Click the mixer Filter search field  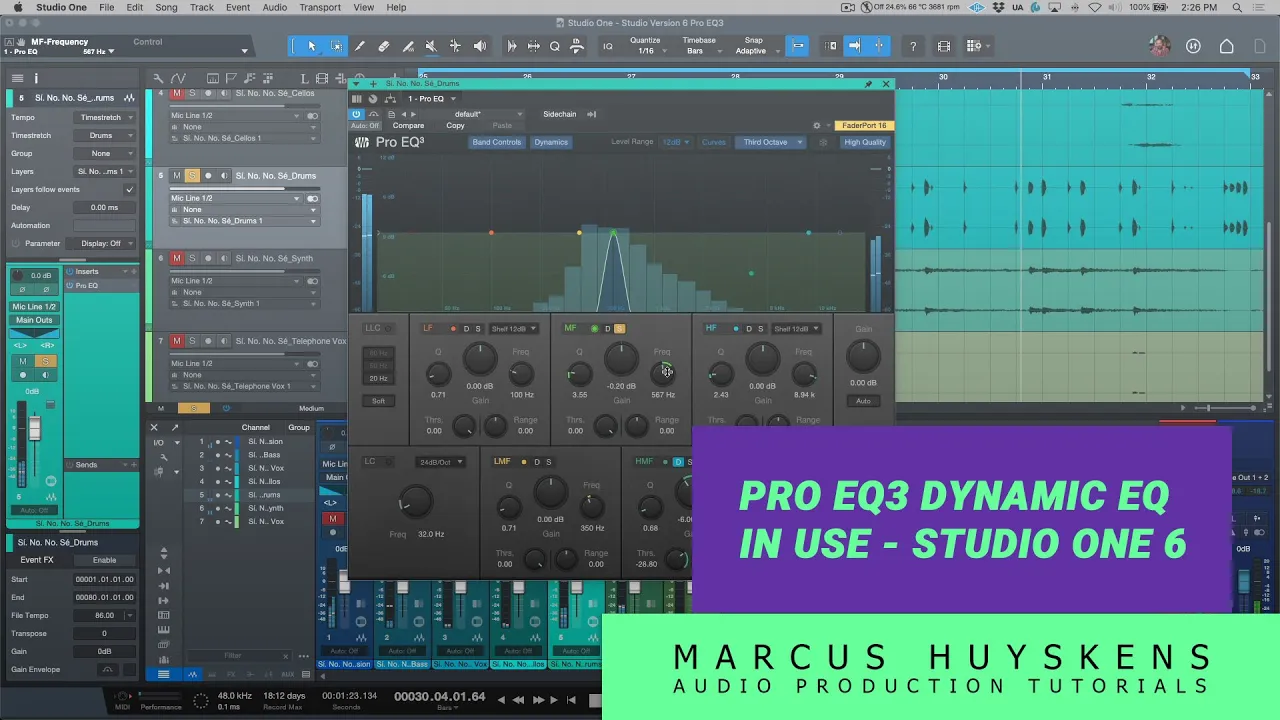[x=232, y=656]
